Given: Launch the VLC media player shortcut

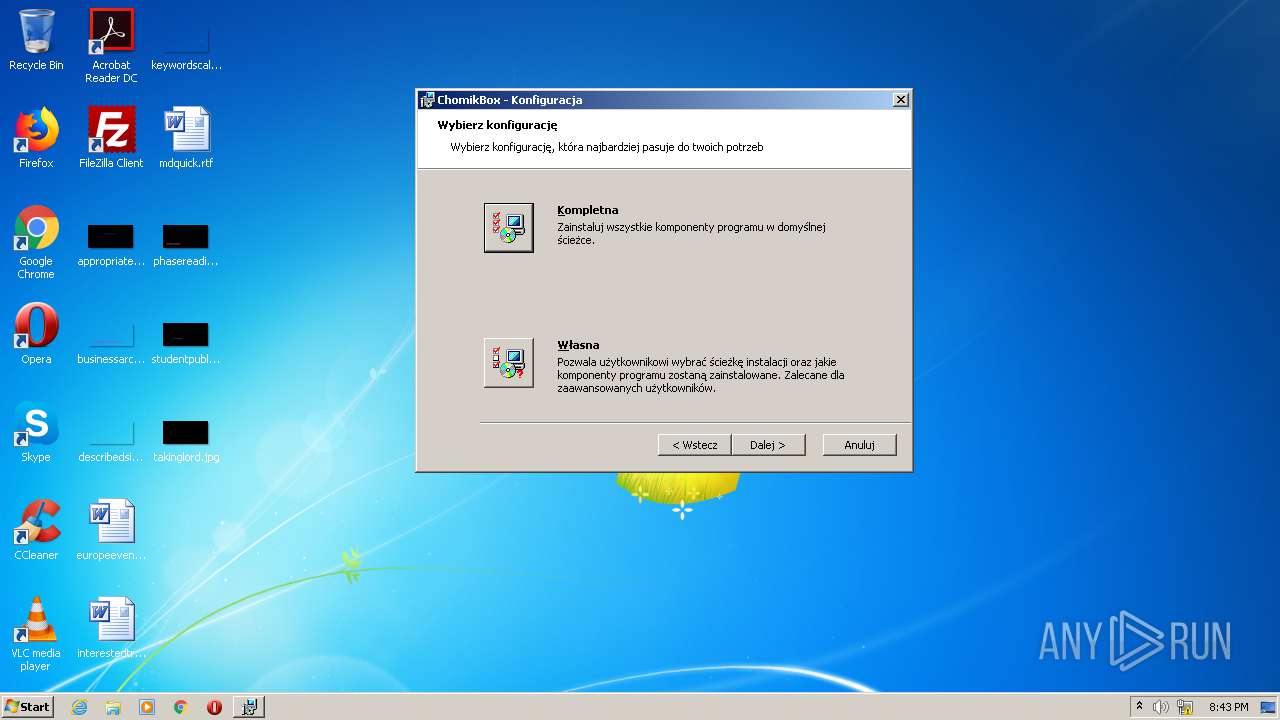Looking at the screenshot, I should click(36, 634).
